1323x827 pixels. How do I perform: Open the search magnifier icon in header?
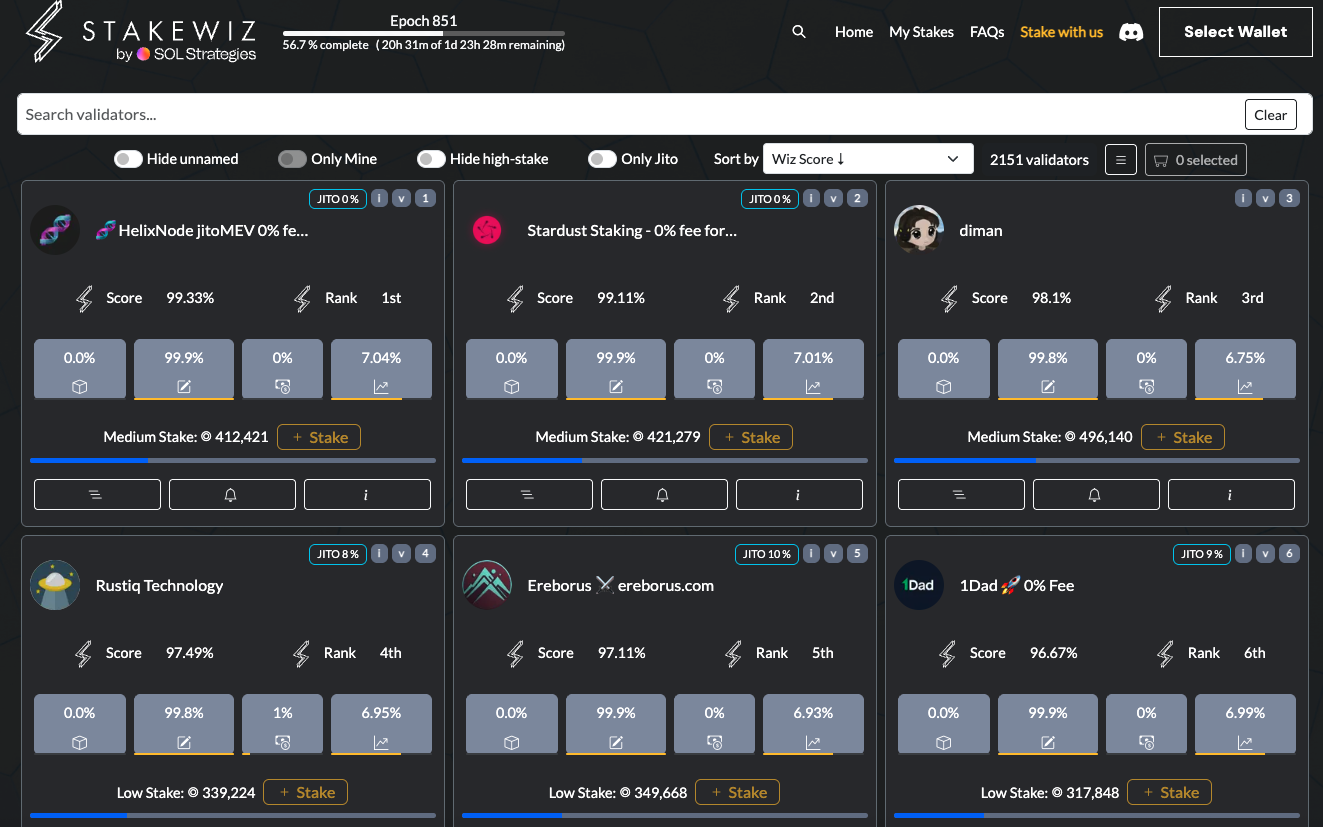(x=799, y=32)
